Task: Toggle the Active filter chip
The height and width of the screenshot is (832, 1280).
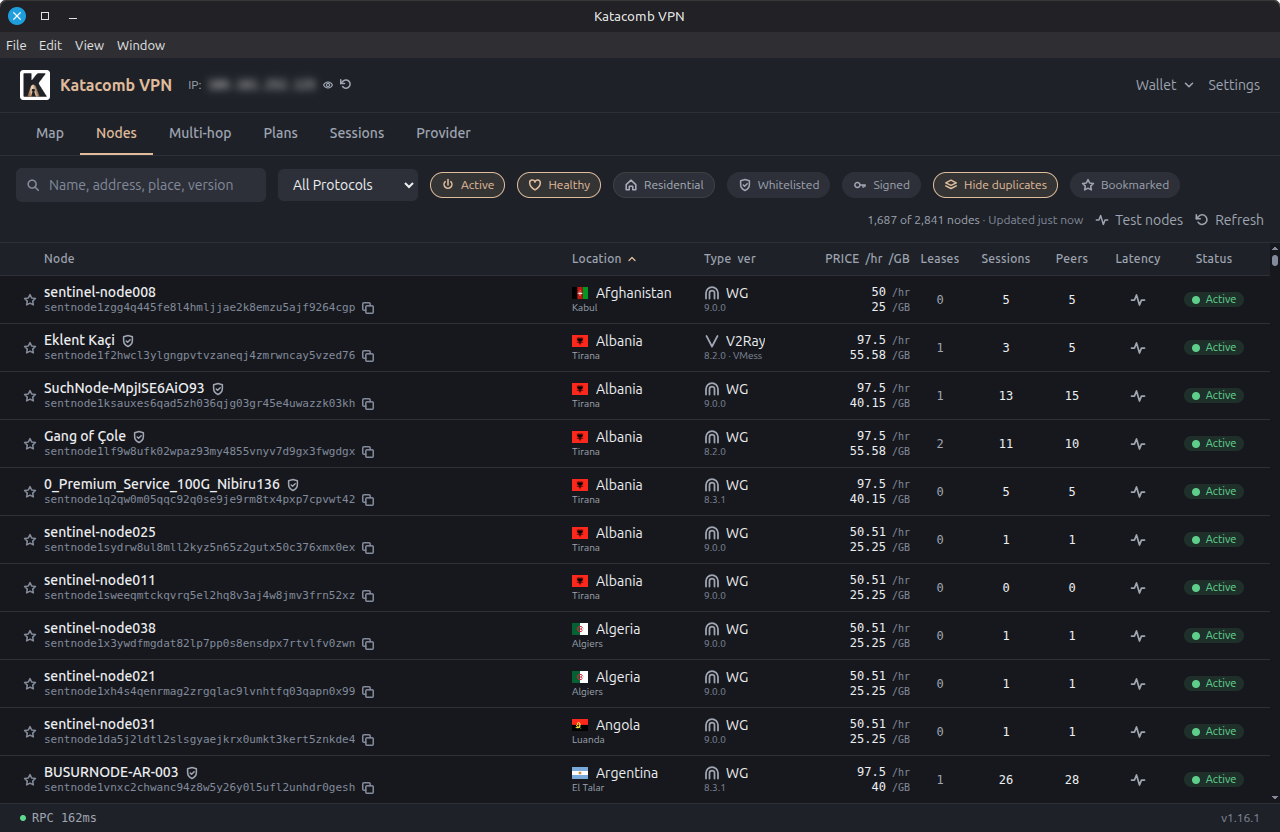Action: tap(467, 185)
